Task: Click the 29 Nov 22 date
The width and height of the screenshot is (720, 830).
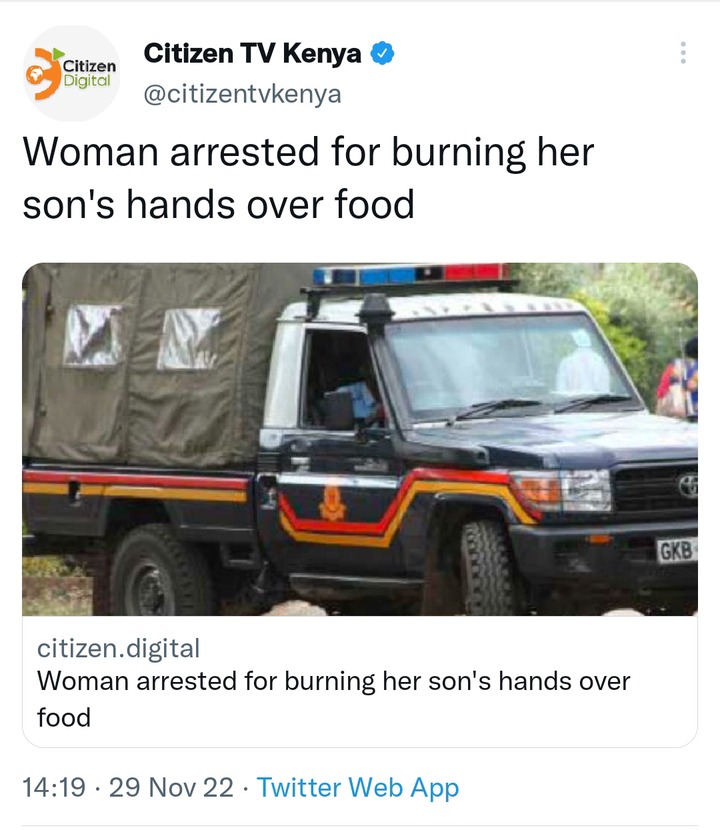Action: 171,787
